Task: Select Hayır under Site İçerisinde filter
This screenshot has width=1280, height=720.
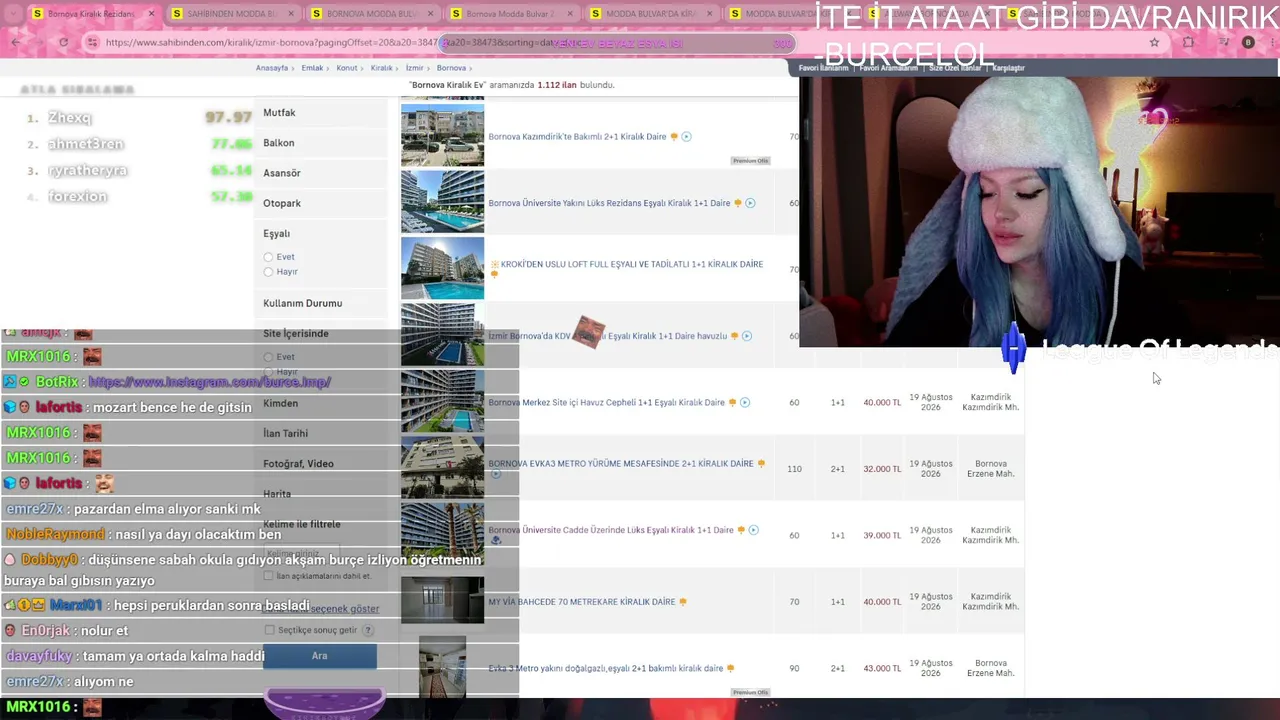Action: 268,372
